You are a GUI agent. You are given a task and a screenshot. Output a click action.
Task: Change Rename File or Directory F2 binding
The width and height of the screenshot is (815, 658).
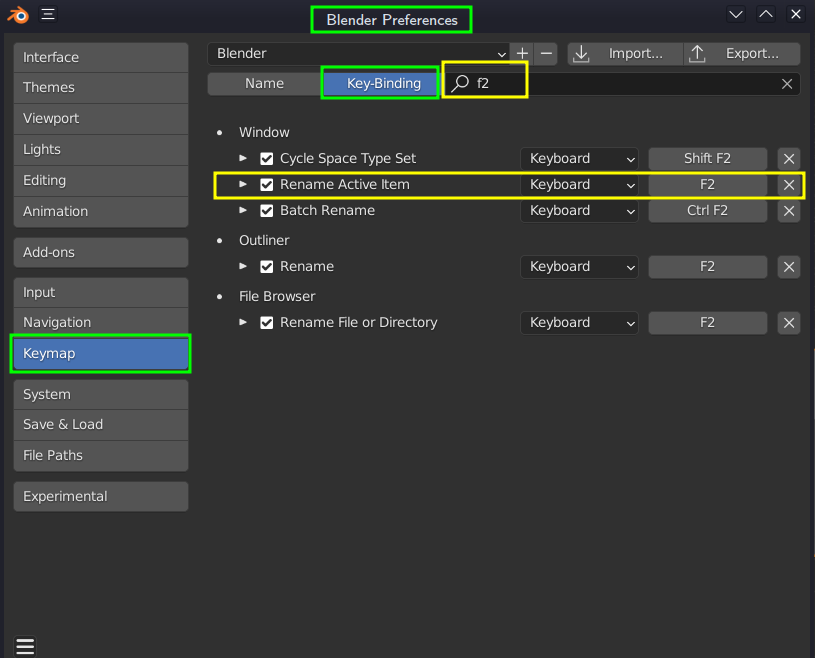[x=707, y=323]
